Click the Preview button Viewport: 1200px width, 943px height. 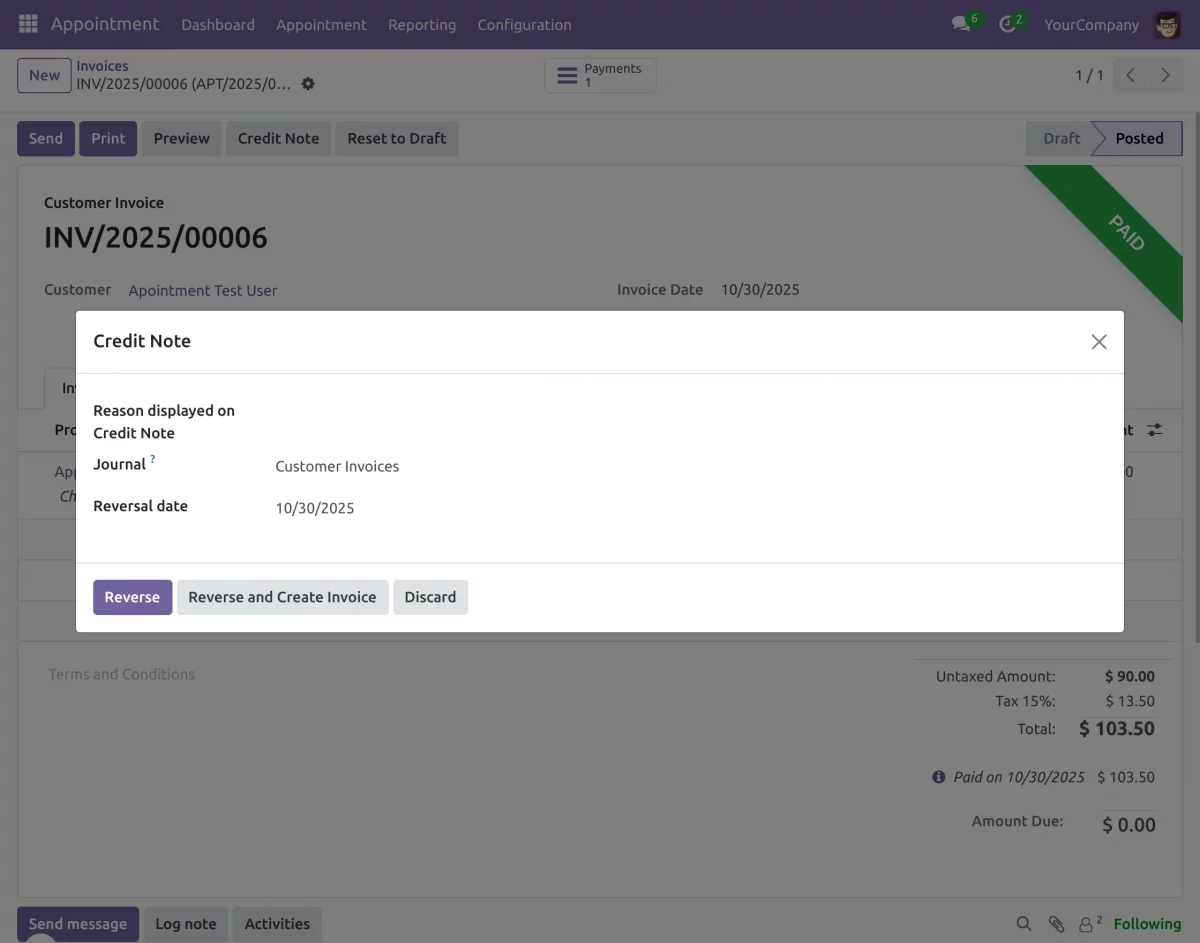[x=181, y=138]
